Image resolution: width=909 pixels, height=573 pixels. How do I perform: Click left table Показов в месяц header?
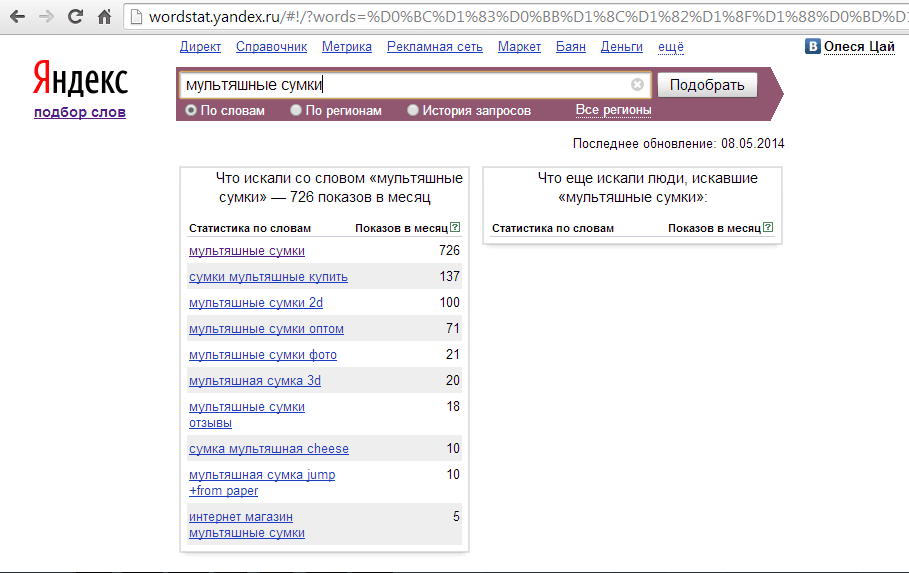coord(401,229)
